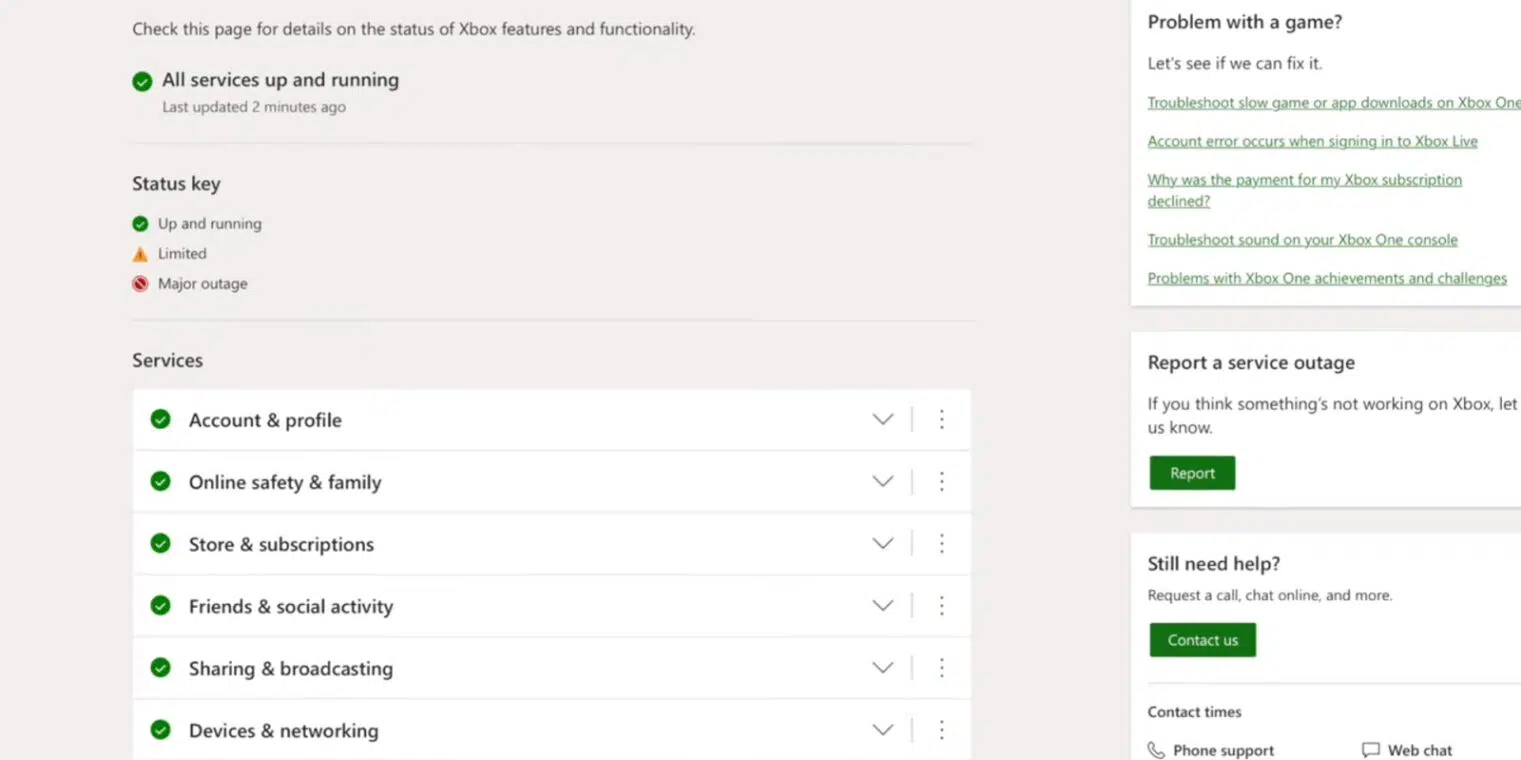Expand the Sharing & broadcasting chevron
This screenshot has height=760, width=1521.
click(x=883, y=668)
